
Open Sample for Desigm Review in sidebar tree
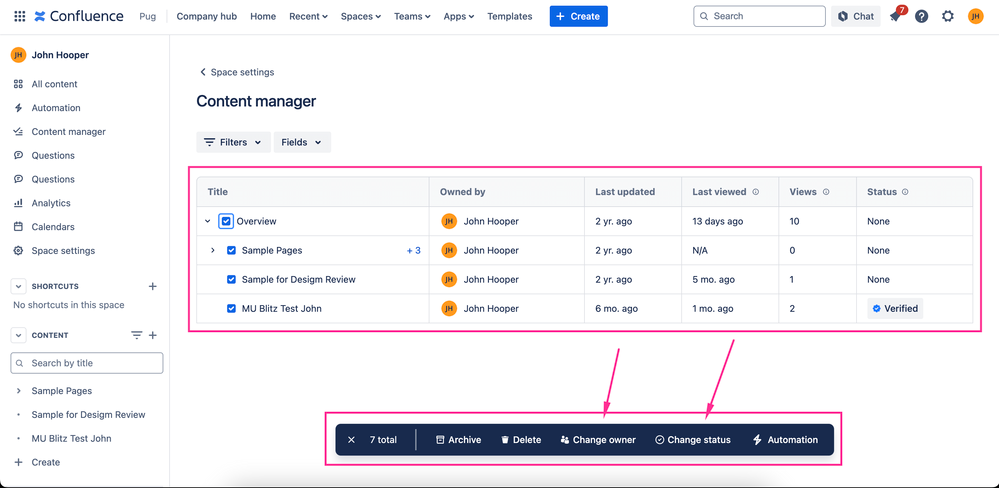89,415
